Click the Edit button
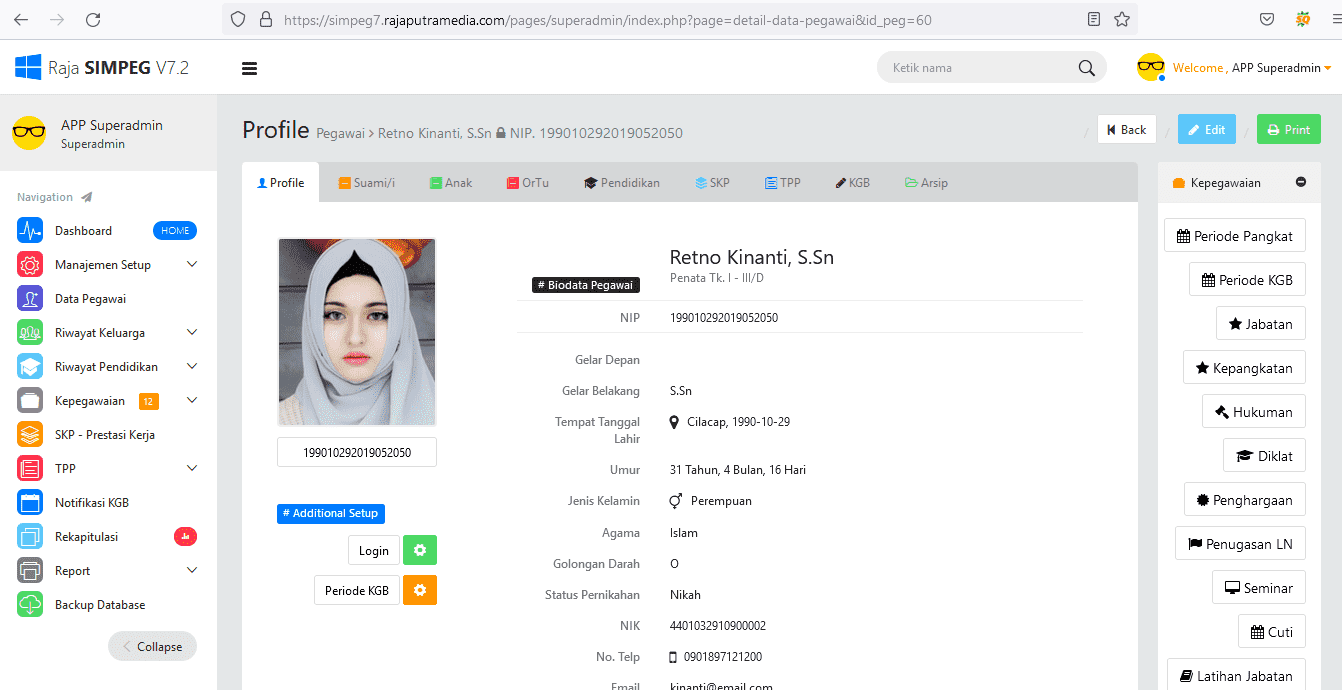 1206,129
